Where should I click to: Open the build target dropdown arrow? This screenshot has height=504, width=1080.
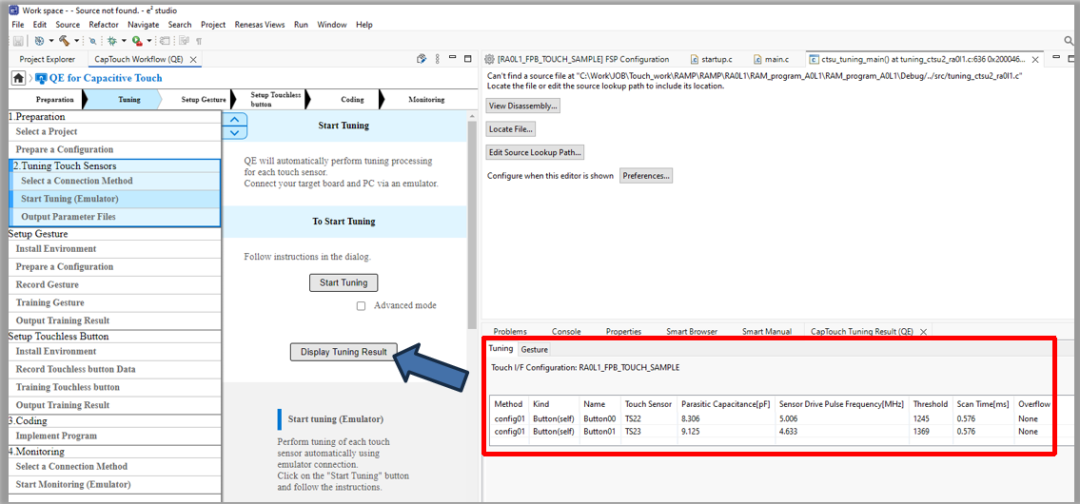click(51, 41)
